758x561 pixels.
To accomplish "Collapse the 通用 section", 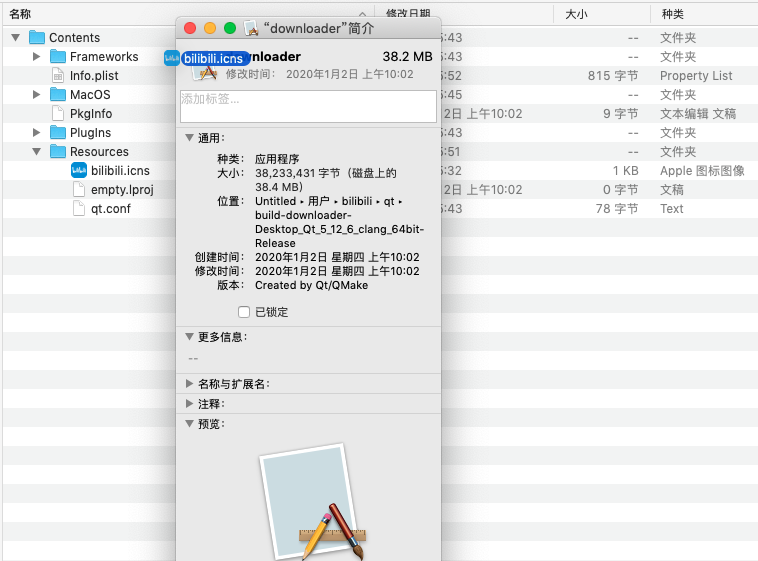I will (x=190, y=138).
